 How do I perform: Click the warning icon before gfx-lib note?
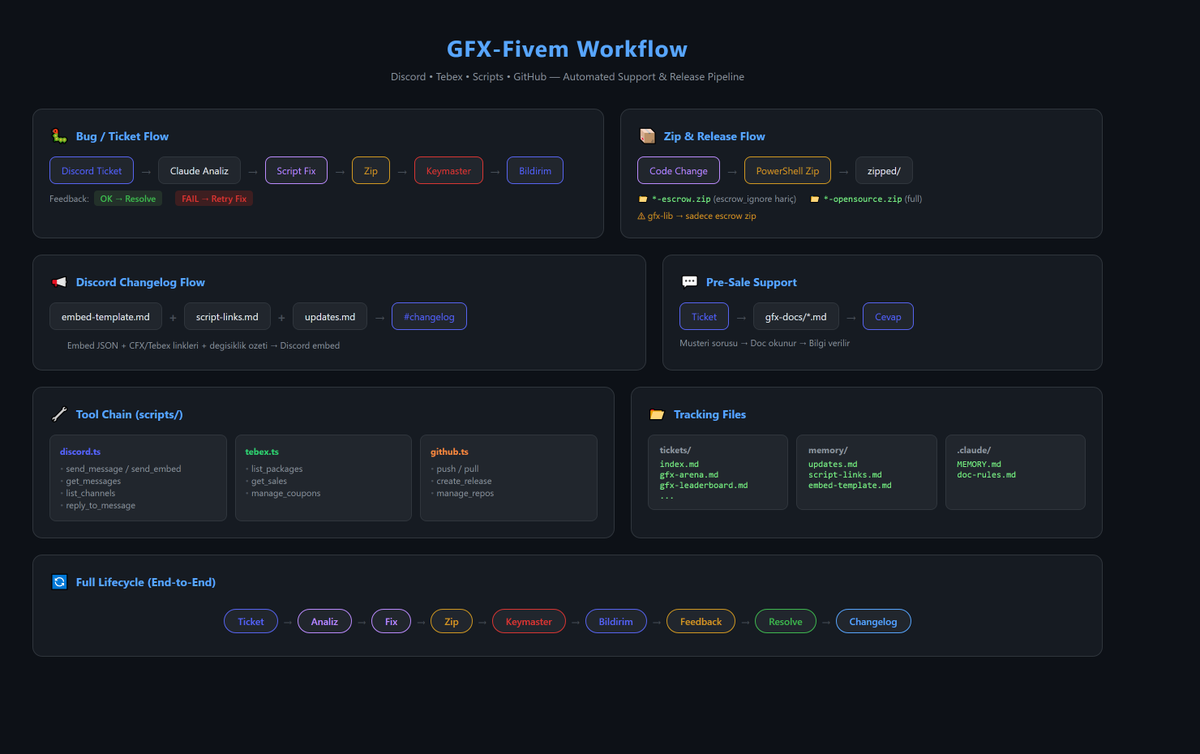[642, 216]
